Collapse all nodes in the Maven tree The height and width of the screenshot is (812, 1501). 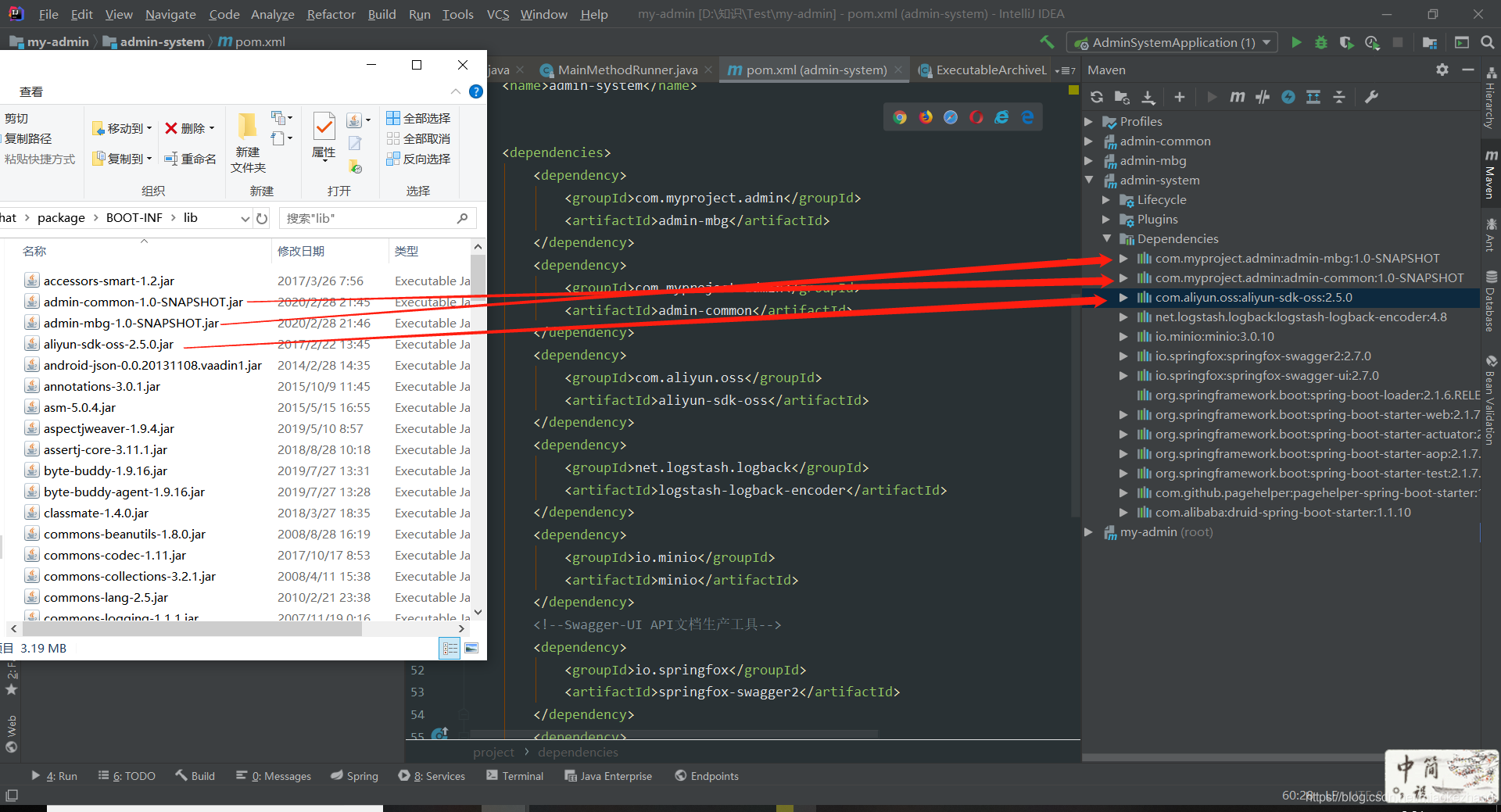pos(1339,97)
